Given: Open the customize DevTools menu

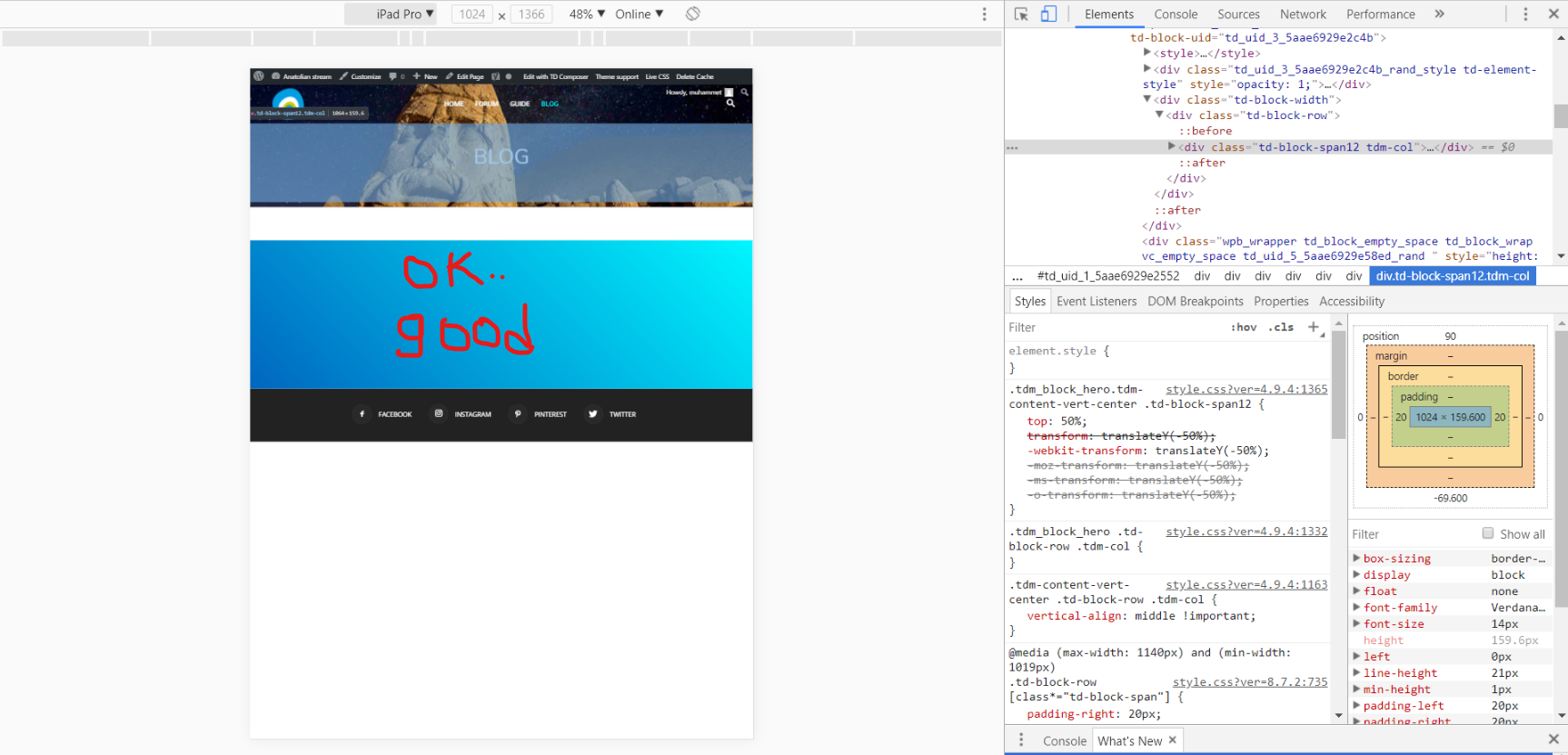Looking at the screenshot, I should click(x=1525, y=14).
